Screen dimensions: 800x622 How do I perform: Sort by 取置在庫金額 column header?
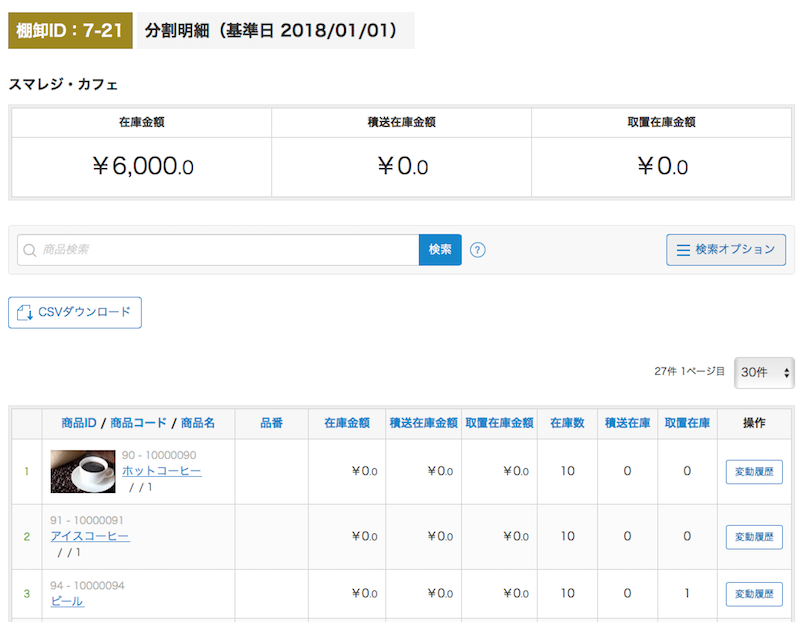pos(499,423)
